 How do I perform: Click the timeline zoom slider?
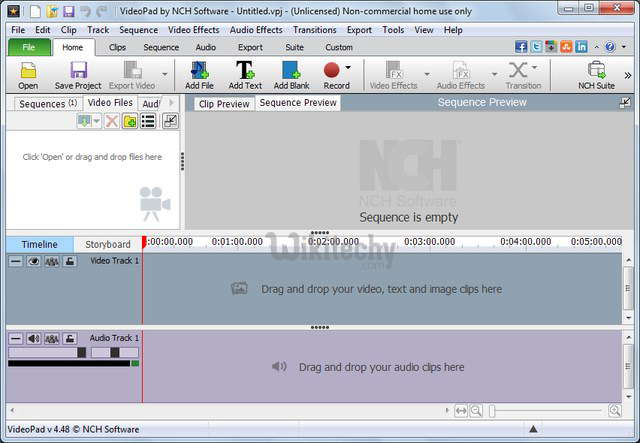pos(546,410)
